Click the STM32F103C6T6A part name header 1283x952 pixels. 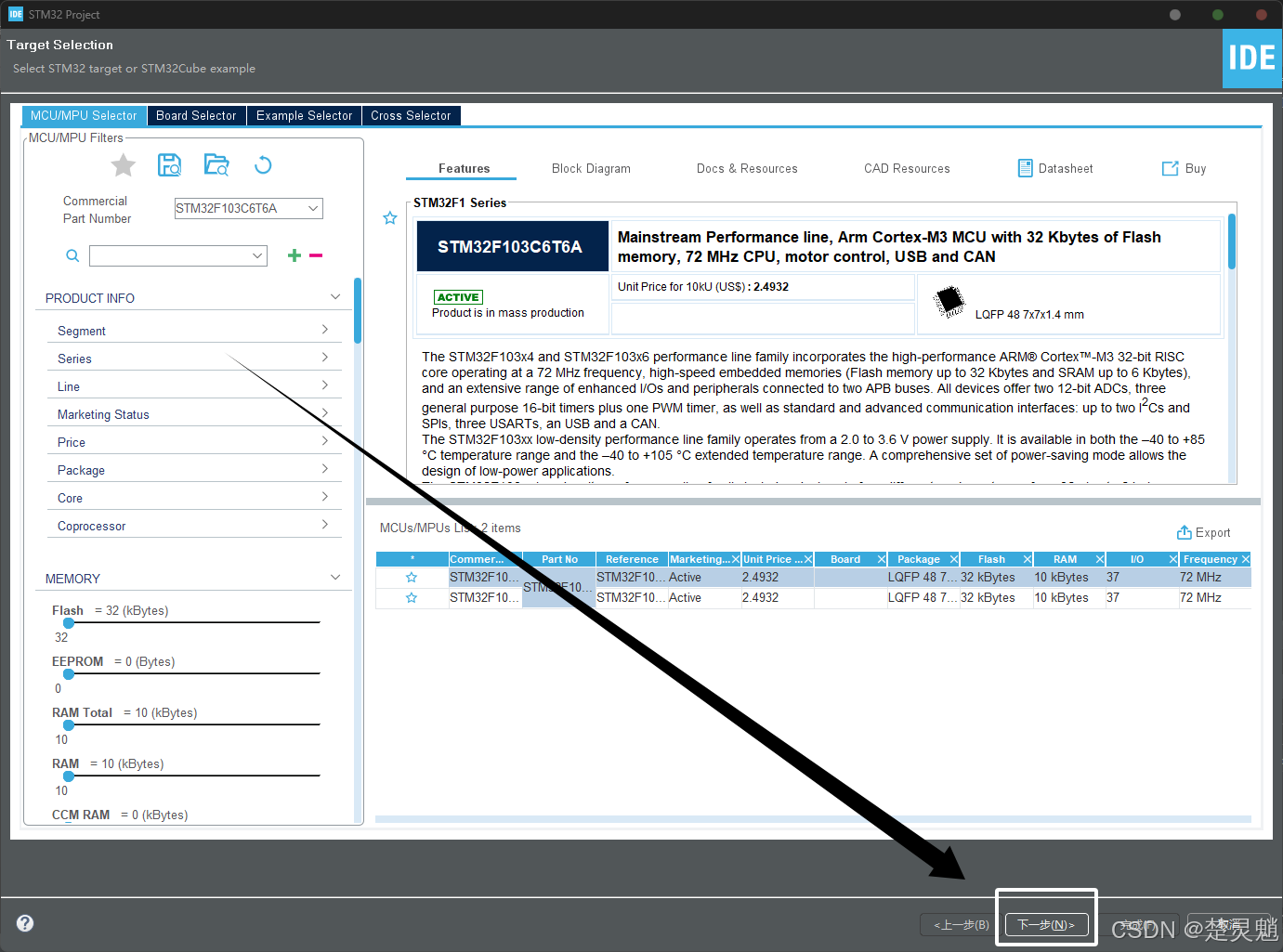(512, 246)
